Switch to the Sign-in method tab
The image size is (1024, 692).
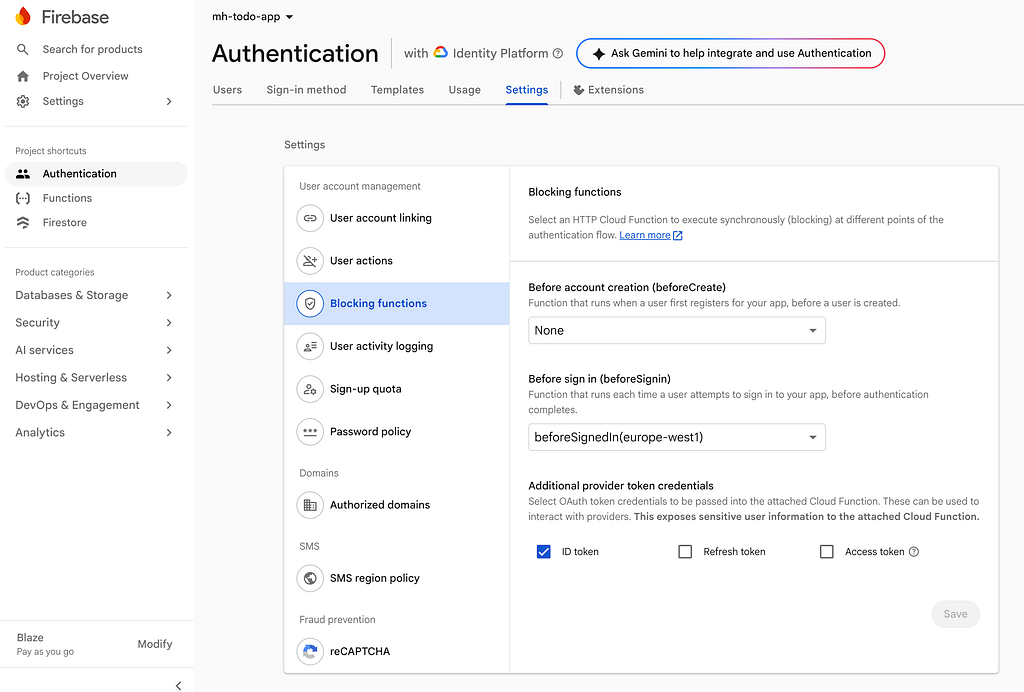(x=306, y=90)
